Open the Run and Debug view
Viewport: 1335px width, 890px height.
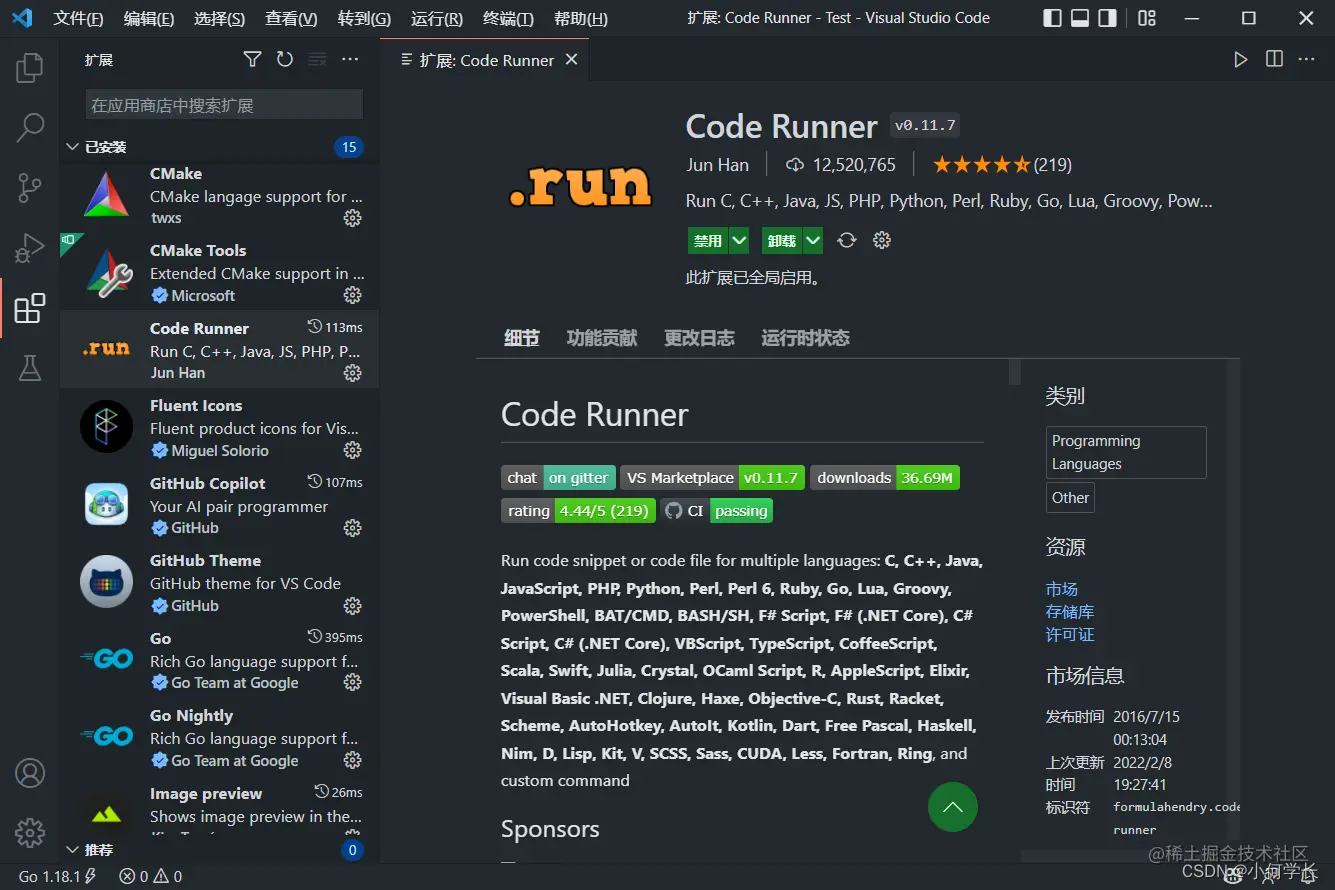[30, 247]
